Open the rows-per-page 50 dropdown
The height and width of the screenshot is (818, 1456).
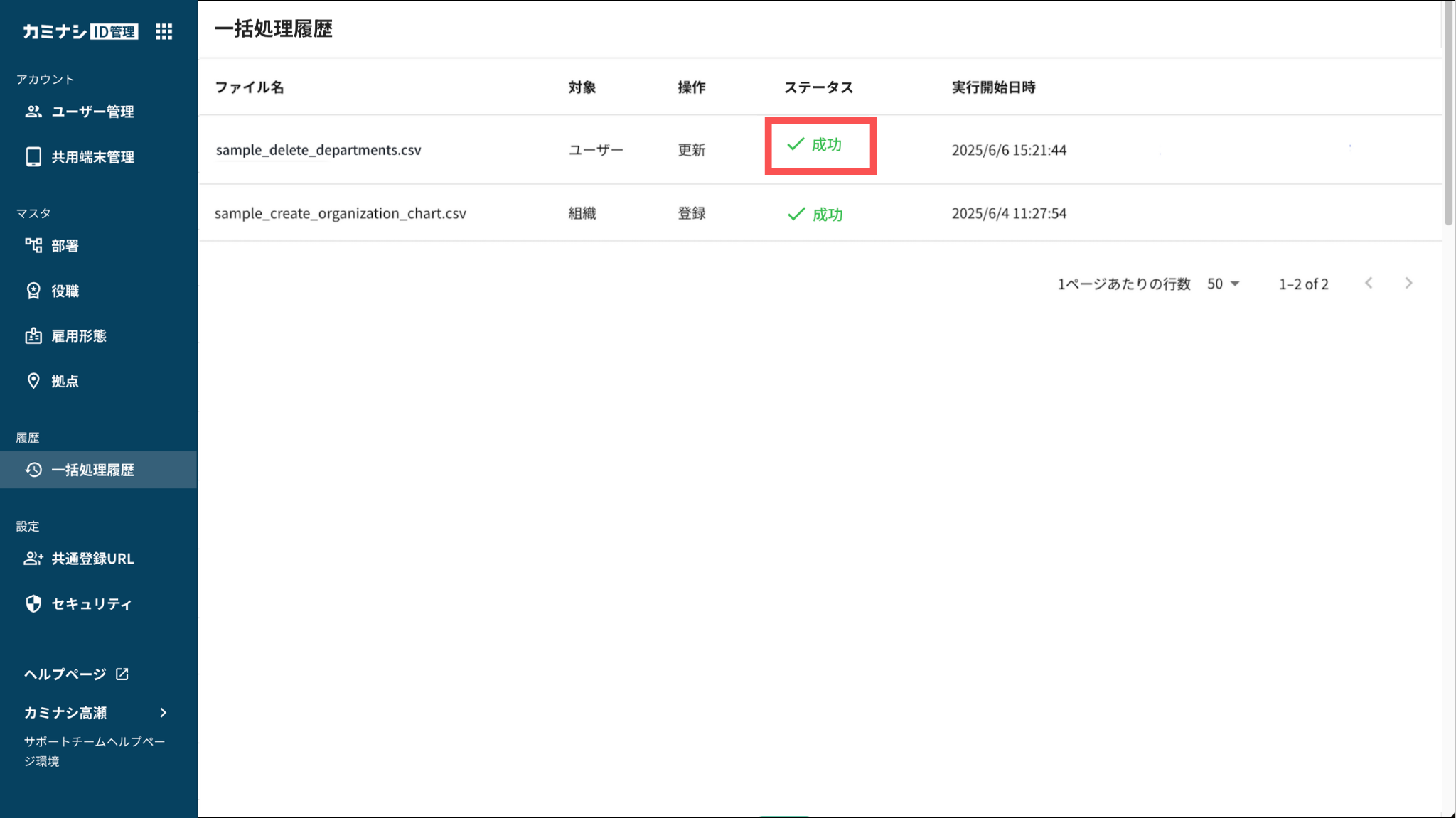pos(1223,284)
